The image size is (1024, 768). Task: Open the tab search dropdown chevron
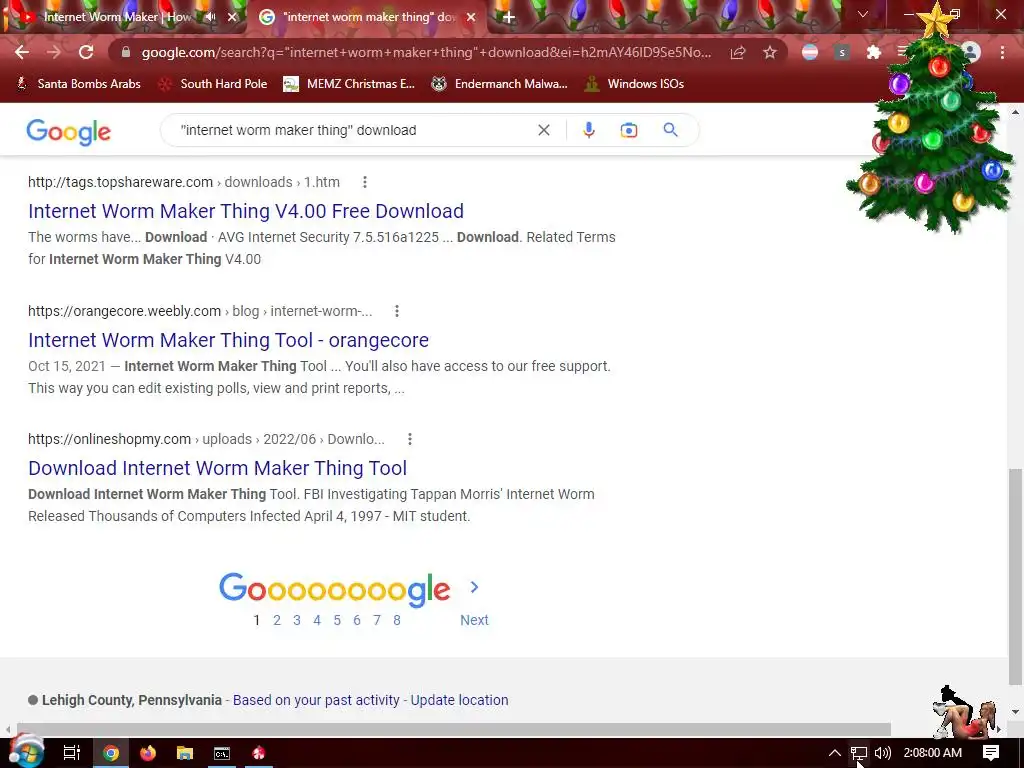coord(863,14)
